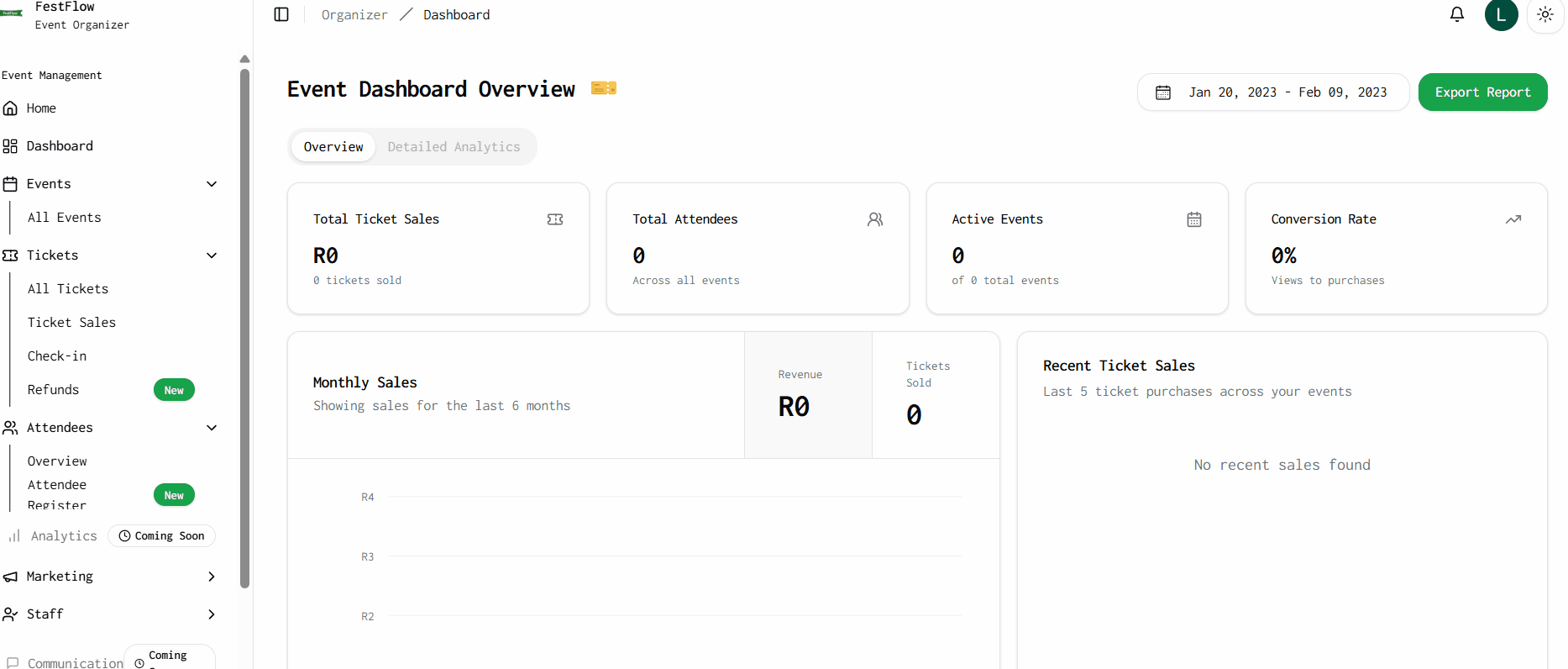Viewport: 1568px width, 669px height.
Task: Toggle the Revenue chart view
Action: [x=807, y=395]
